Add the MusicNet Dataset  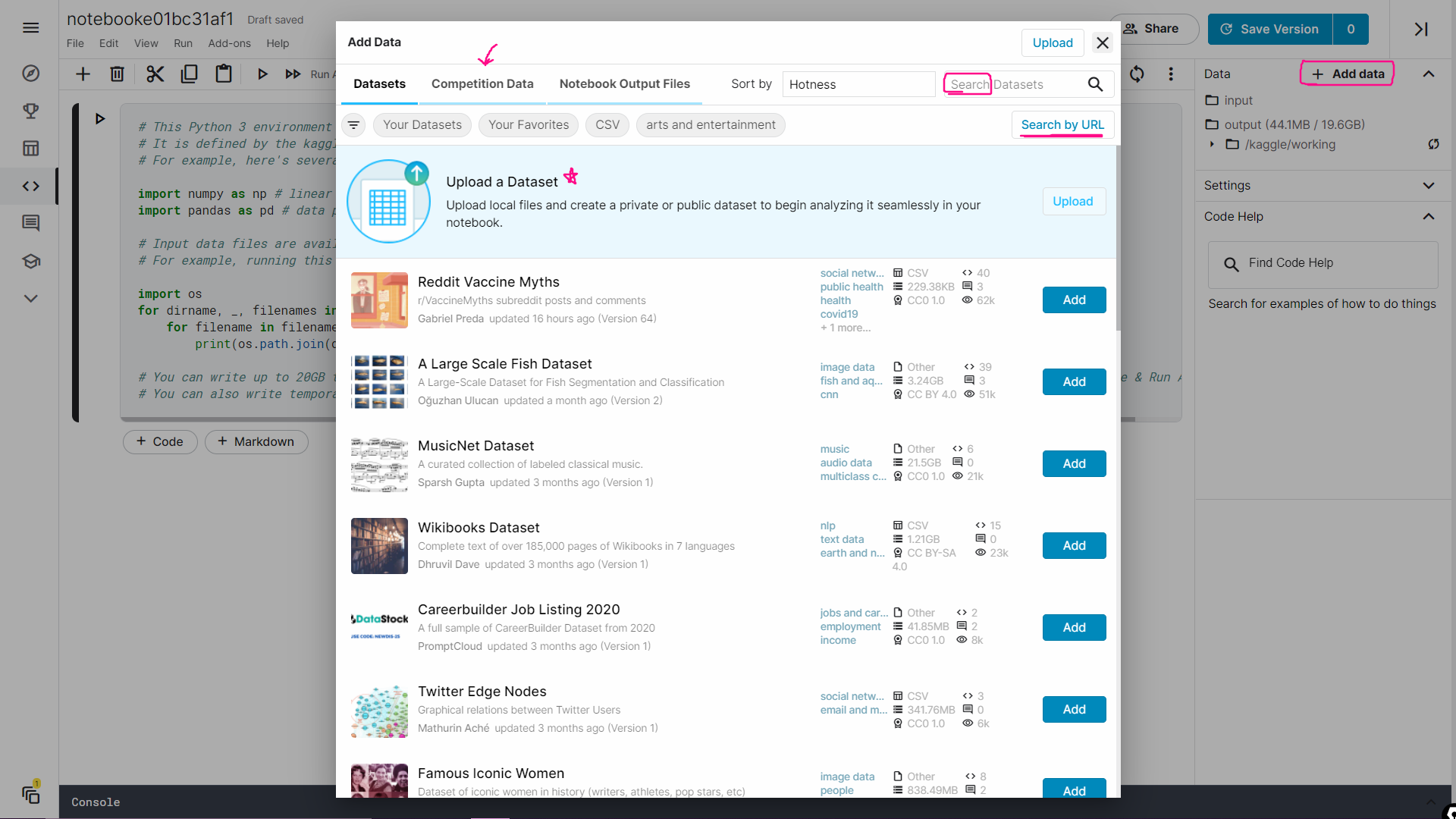tap(1074, 463)
